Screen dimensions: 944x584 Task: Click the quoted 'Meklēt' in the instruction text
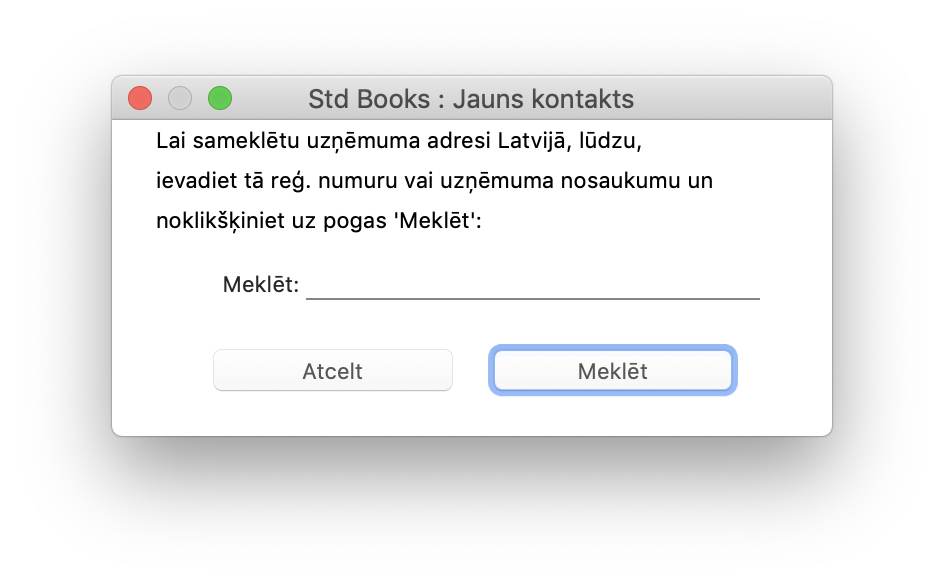[x=435, y=221]
